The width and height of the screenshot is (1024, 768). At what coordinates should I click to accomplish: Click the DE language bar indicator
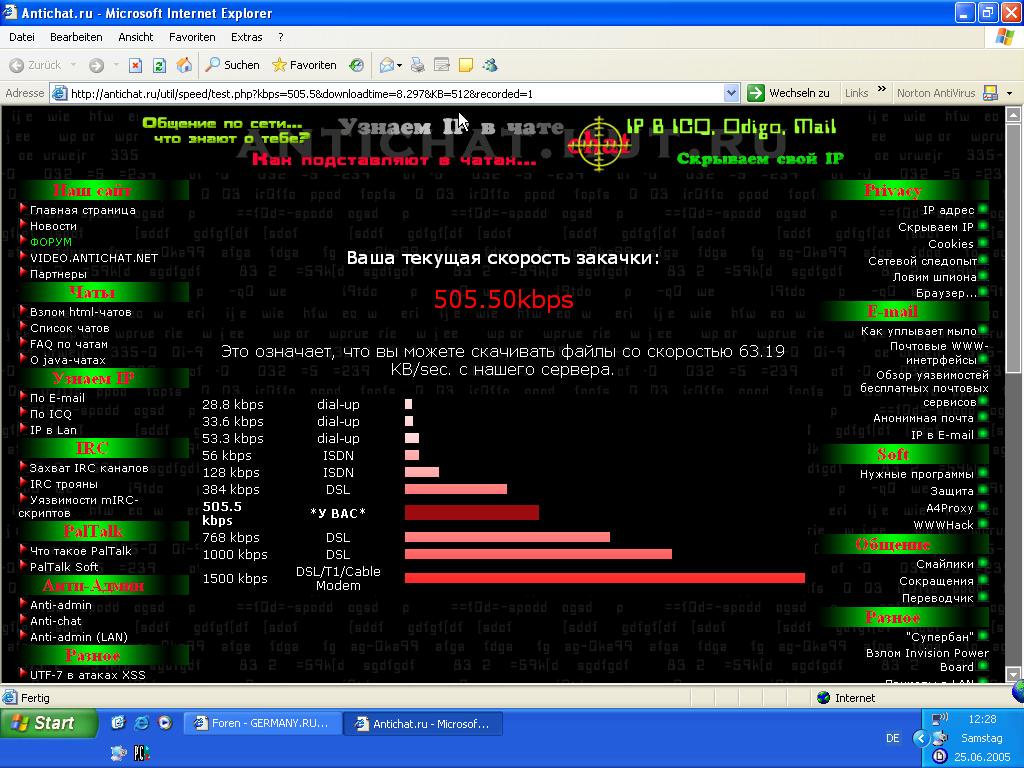coord(892,739)
